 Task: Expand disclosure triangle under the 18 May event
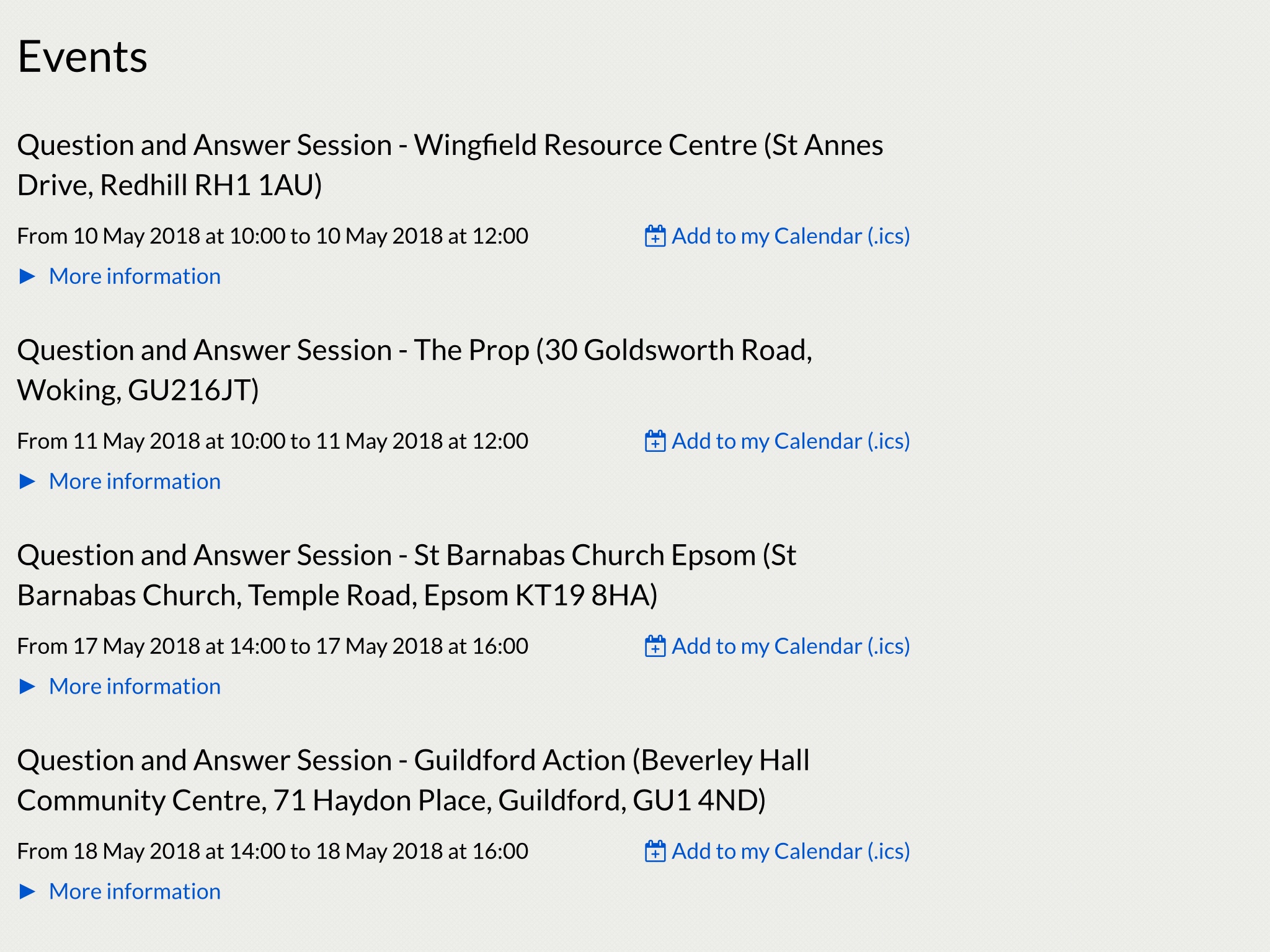27,892
